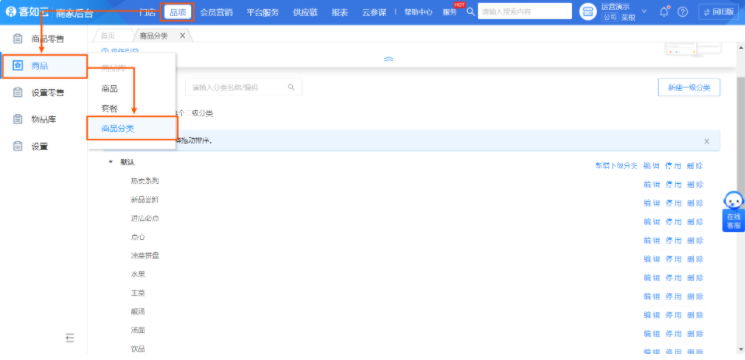Click the magnifier icon in category search box
The image size is (745, 360).
291,87
